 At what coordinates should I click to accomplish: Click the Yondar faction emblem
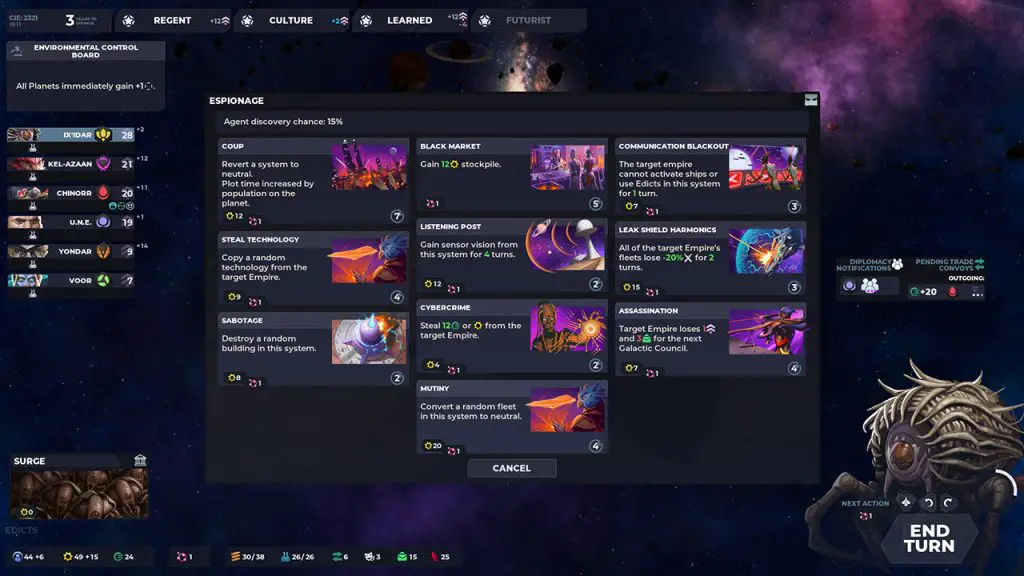(x=103, y=251)
